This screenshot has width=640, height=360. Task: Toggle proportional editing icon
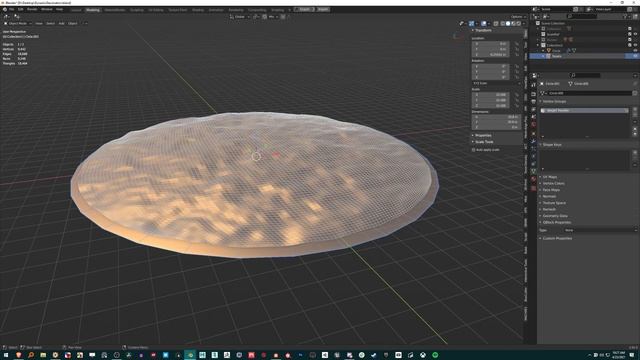point(283,17)
